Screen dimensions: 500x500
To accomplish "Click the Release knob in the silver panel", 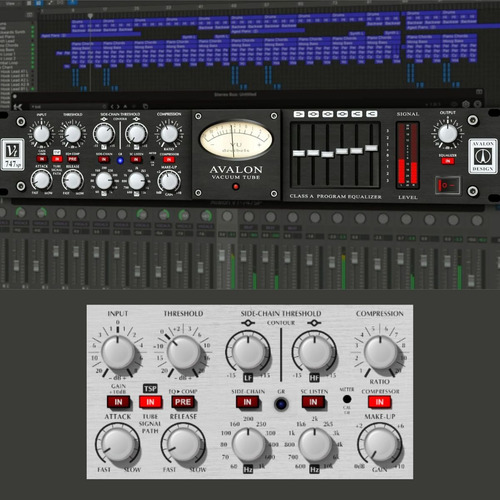I will (183, 445).
